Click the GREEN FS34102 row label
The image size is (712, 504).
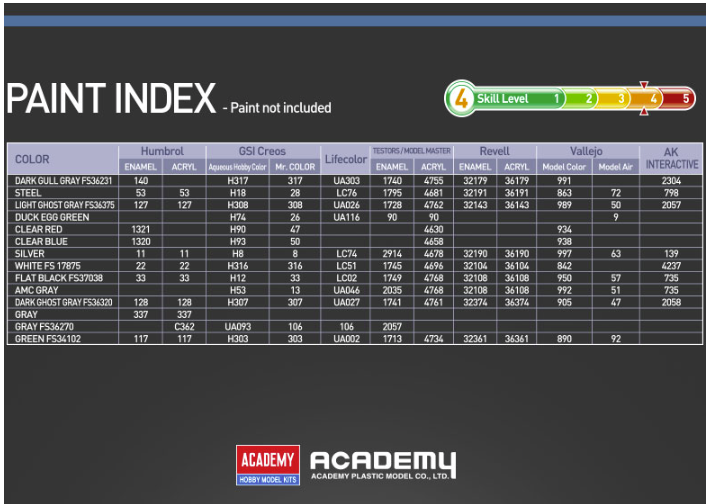point(48,339)
